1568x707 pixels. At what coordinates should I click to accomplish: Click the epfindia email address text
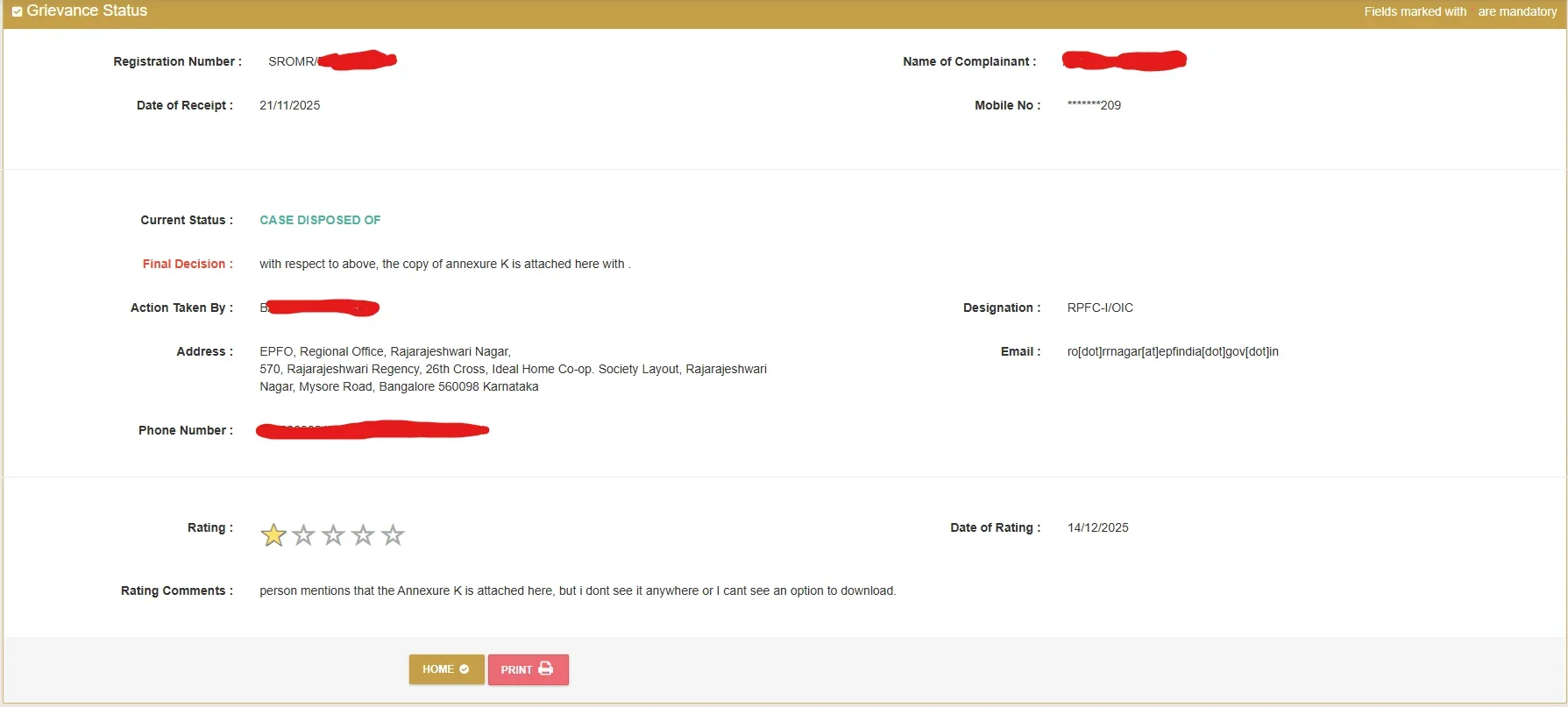(1173, 351)
